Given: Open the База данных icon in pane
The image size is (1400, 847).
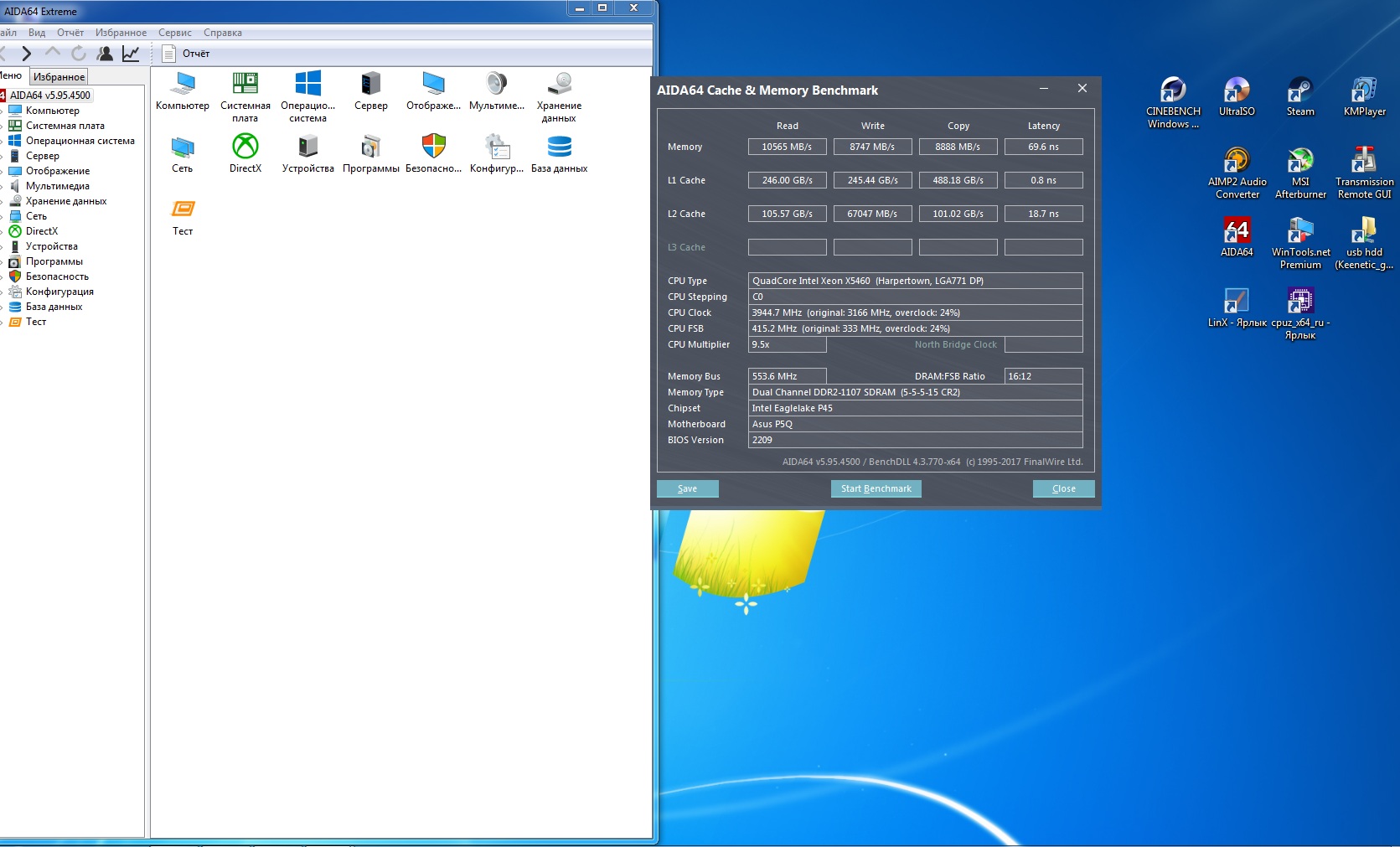Looking at the screenshot, I should point(560,153).
